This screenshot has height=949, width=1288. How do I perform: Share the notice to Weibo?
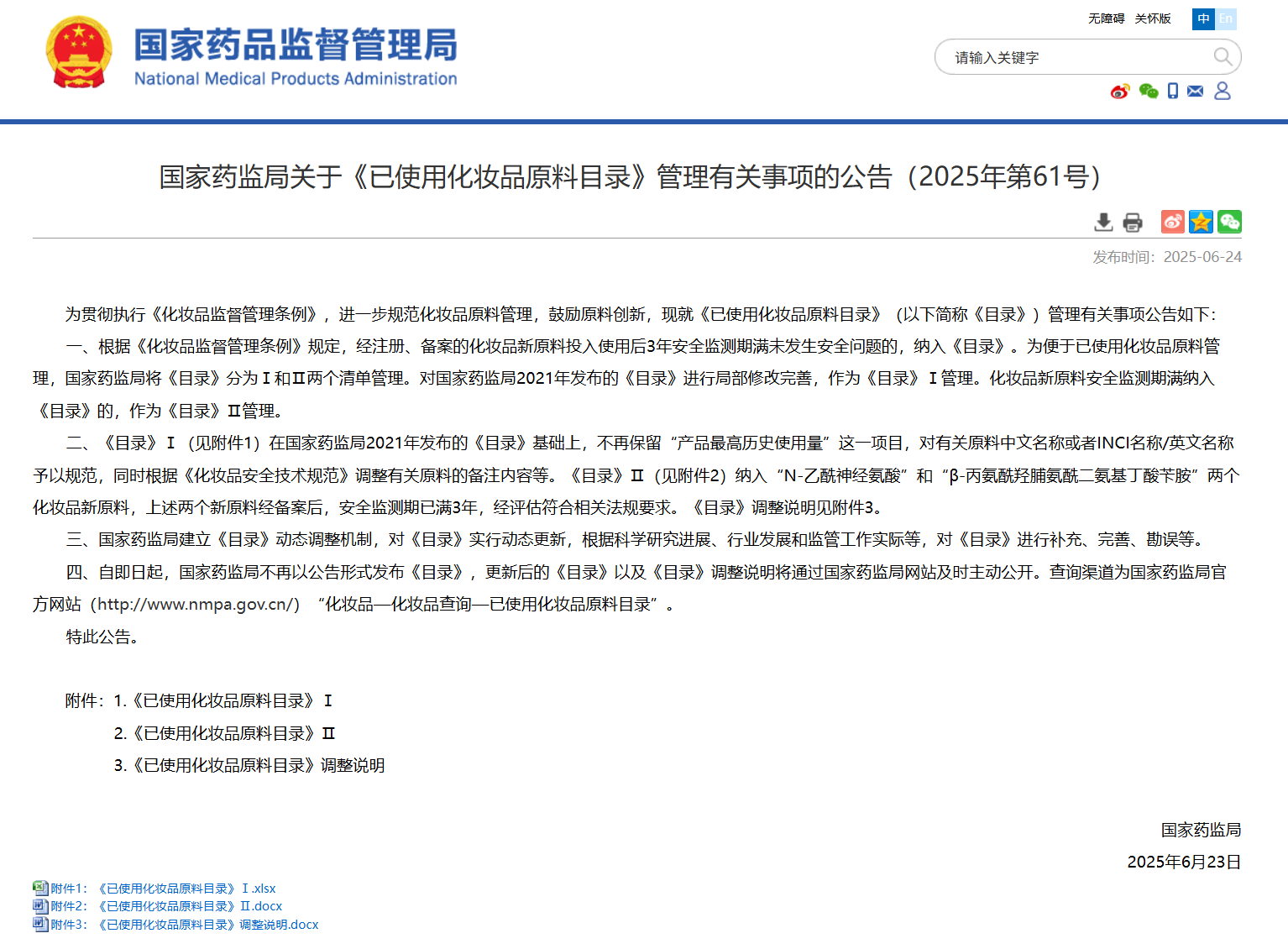pos(1172,222)
